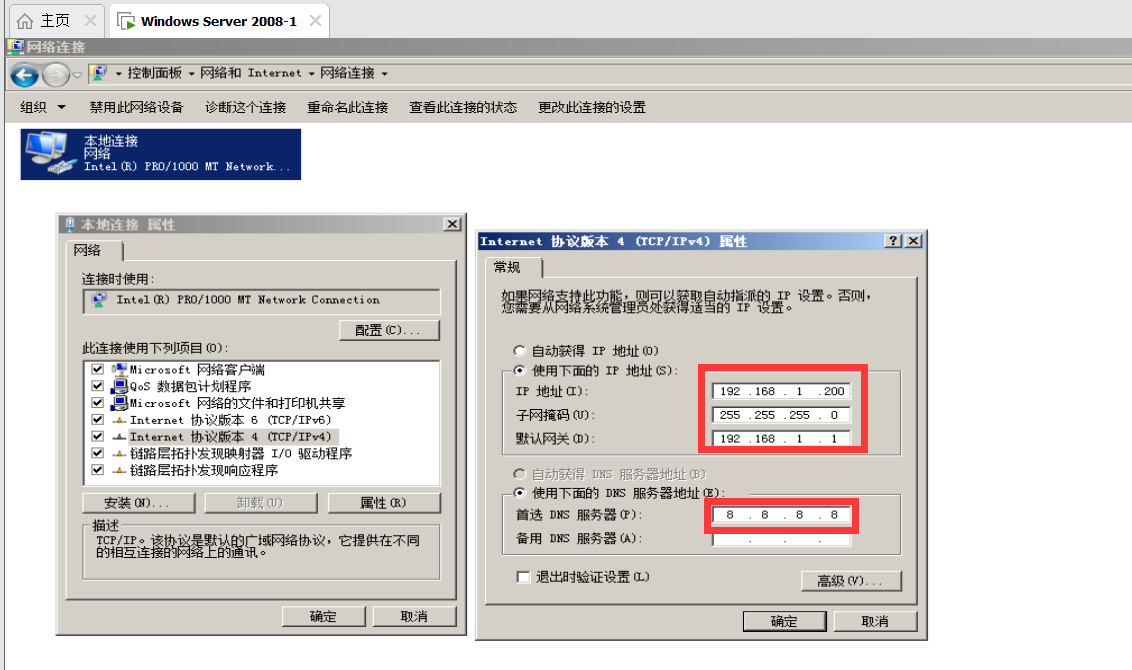
Task: Close the Windows Server 2008-1 tab
Action: click(315, 20)
